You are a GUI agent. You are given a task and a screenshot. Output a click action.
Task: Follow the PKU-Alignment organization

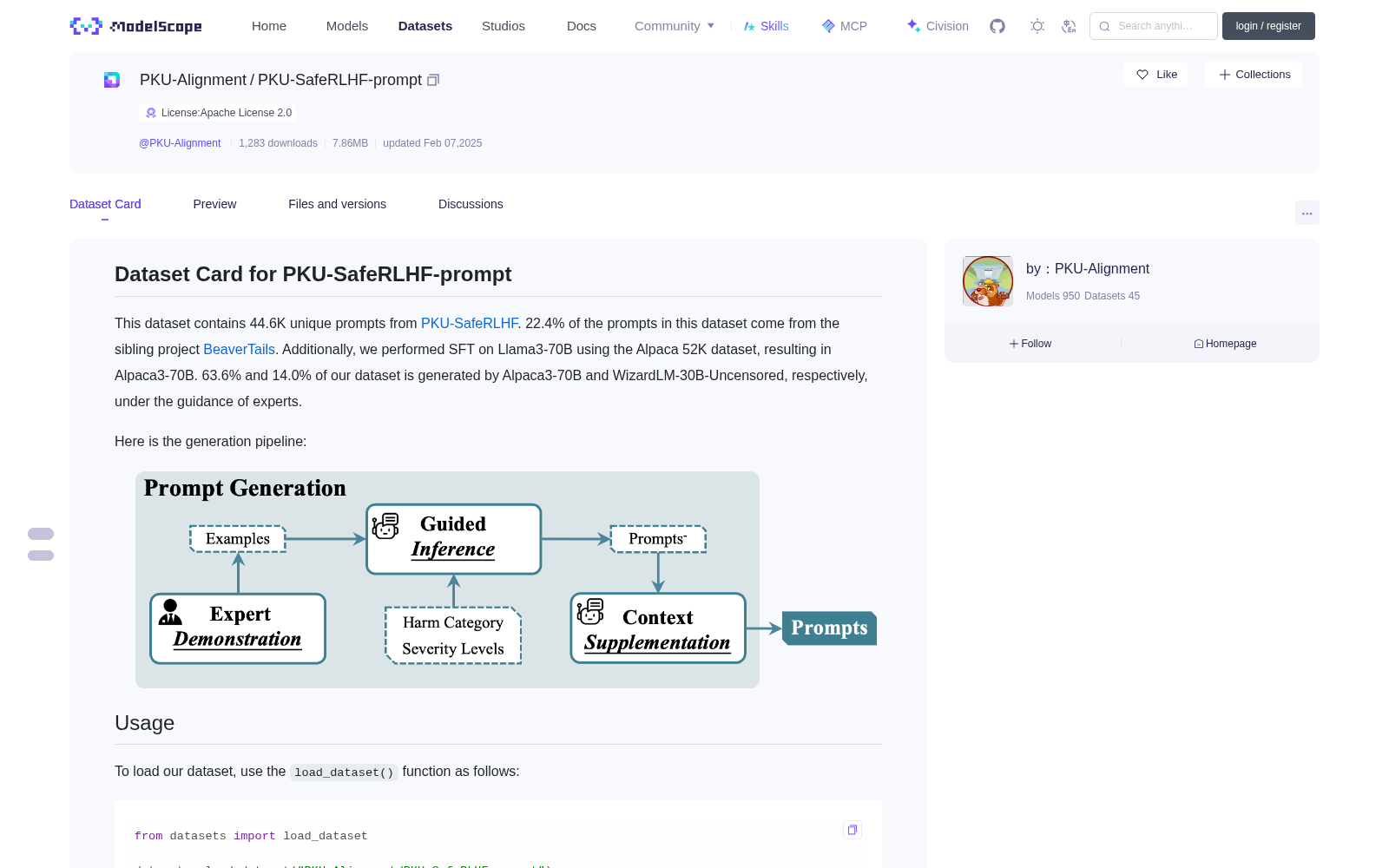click(x=1030, y=344)
